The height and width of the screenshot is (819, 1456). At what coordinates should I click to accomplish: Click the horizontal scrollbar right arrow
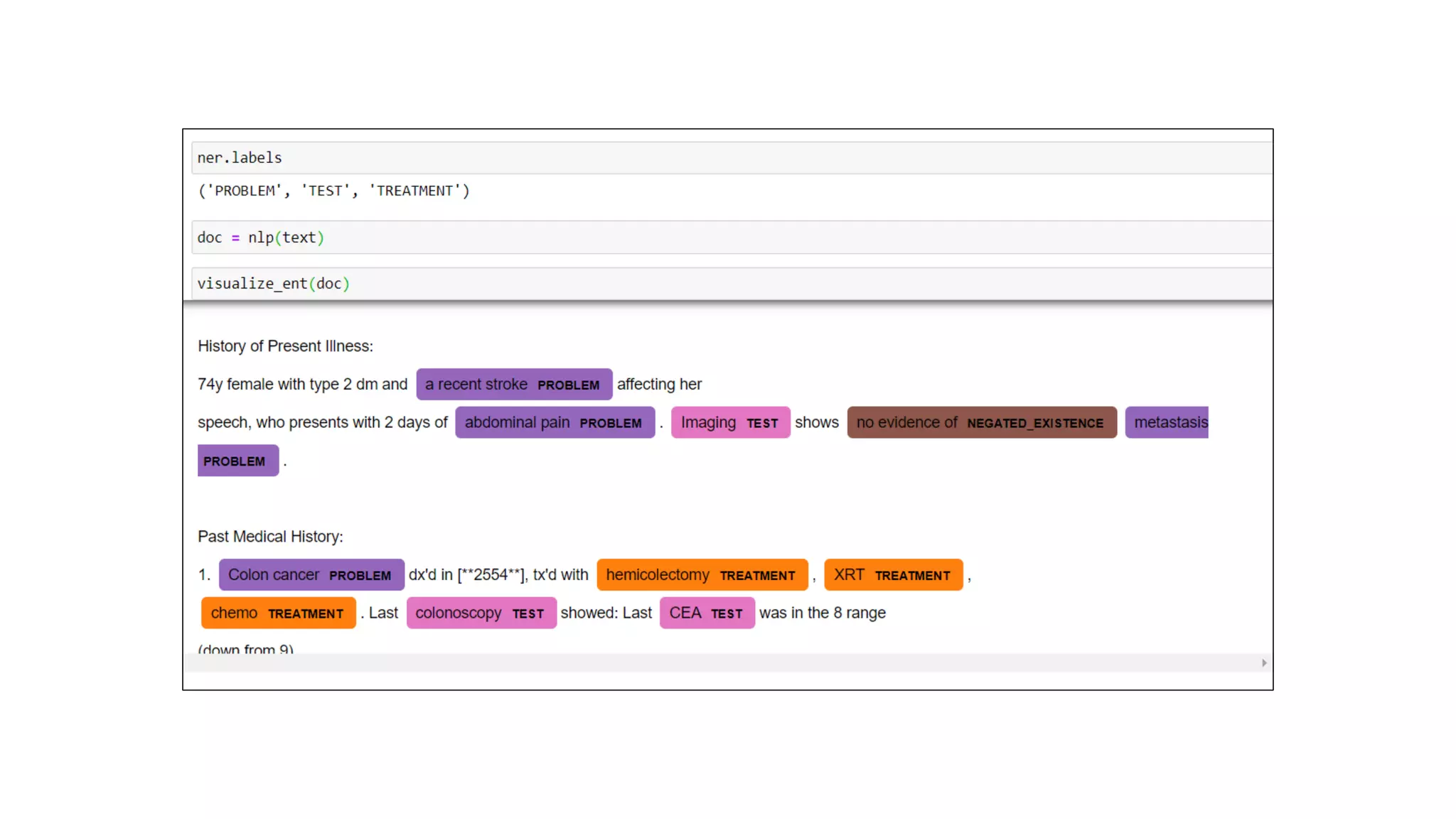click(1264, 663)
